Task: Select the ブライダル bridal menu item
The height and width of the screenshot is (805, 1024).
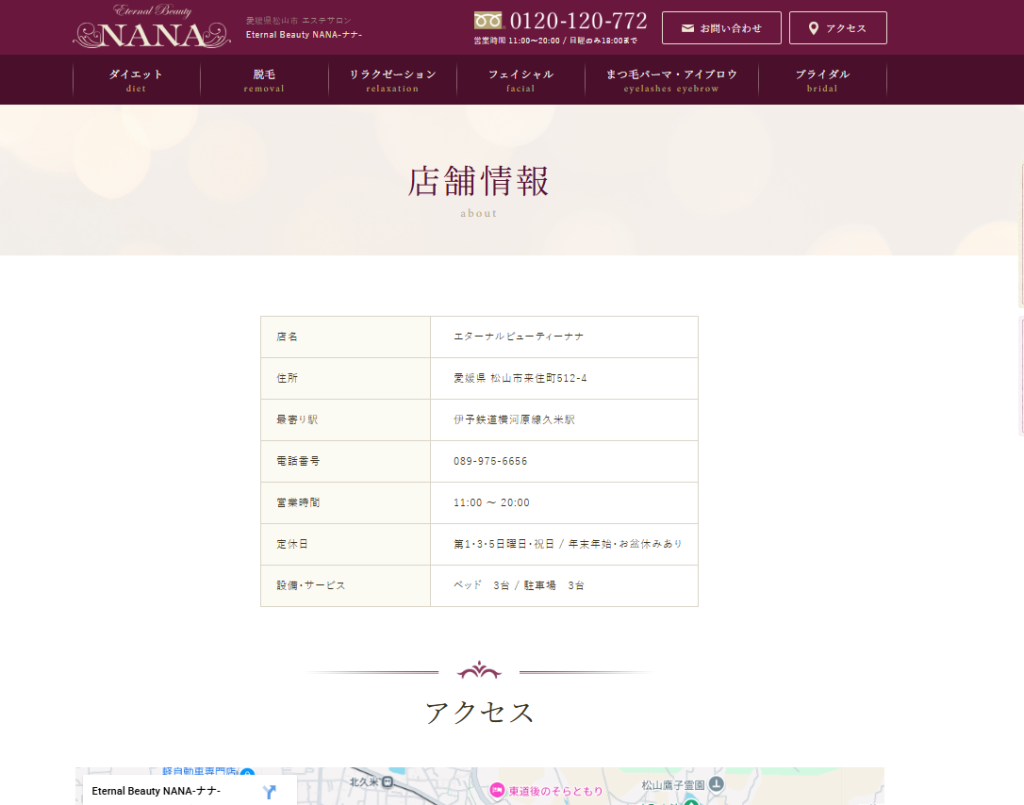Action: pyautogui.click(x=822, y=80)
